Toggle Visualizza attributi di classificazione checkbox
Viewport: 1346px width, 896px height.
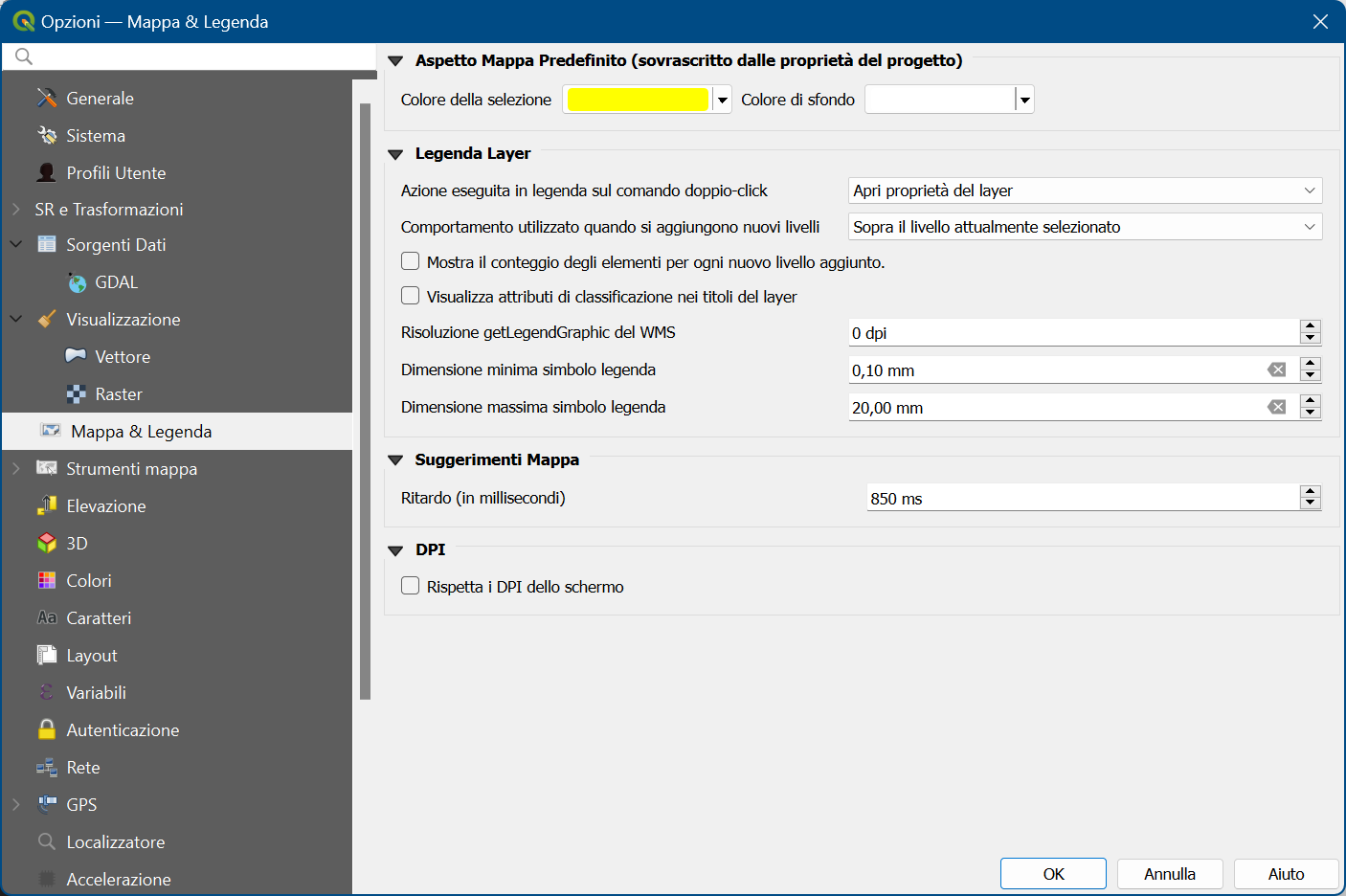tap(411, 296)
